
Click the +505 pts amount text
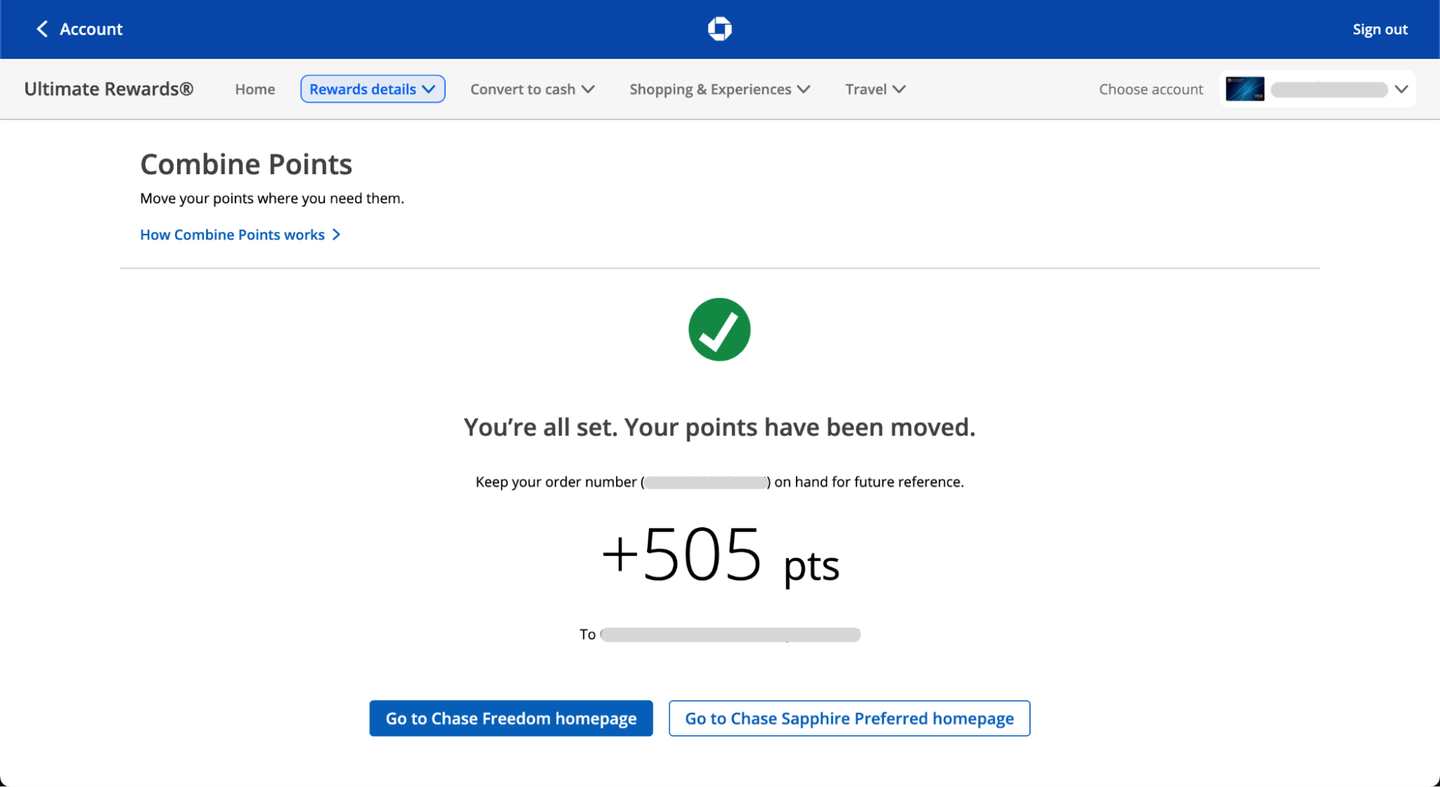(x=719, y=556)
